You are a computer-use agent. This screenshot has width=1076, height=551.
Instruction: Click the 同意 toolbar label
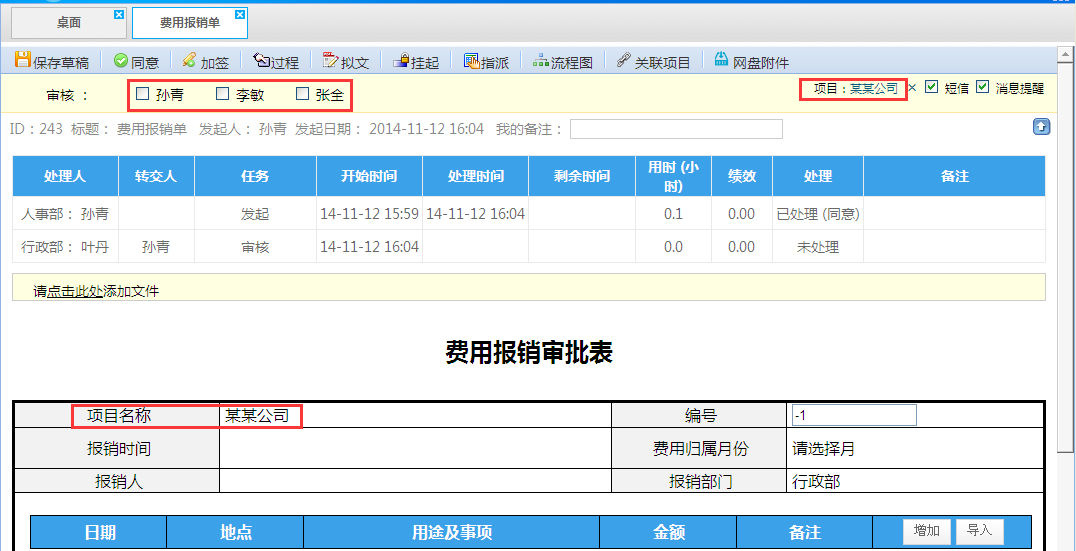point(145,63)
